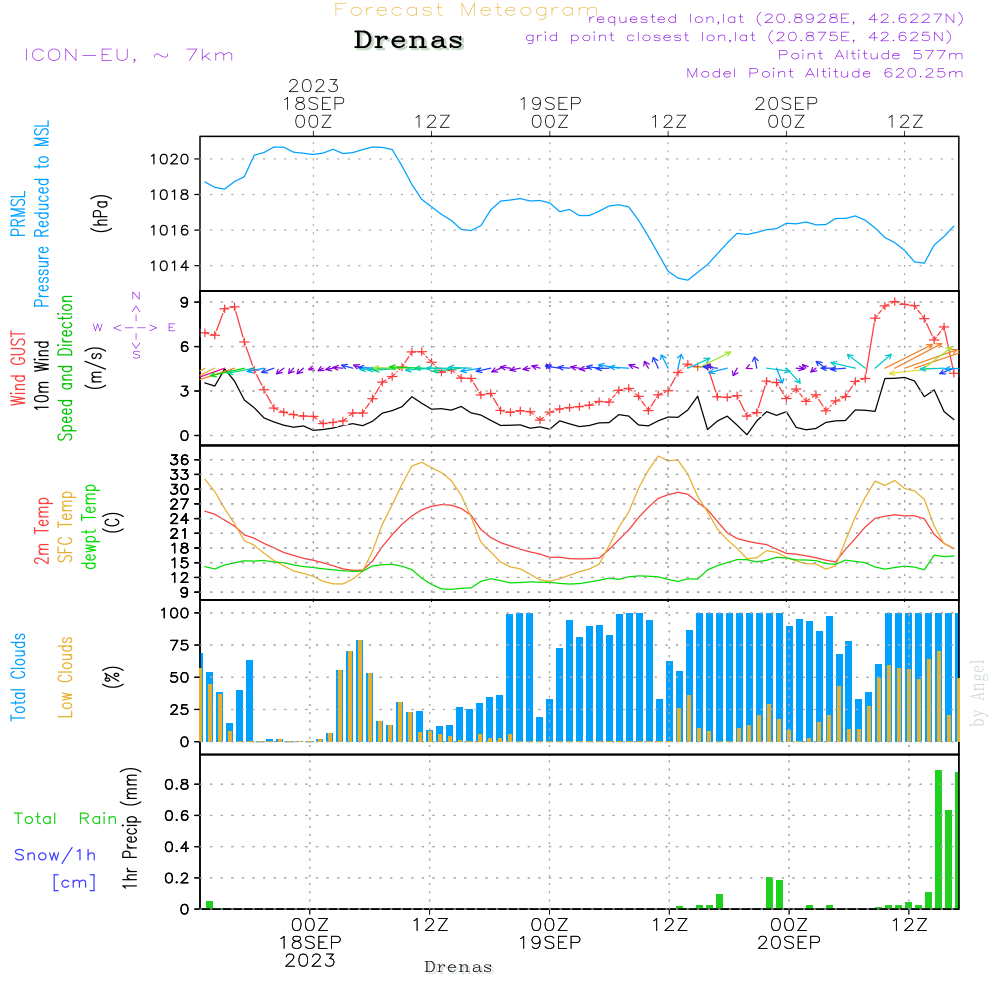This screenshot has width=1000, height=1000.
Task: Click the highest peak of the orange SFC temperature line
Action: (659, 457)
